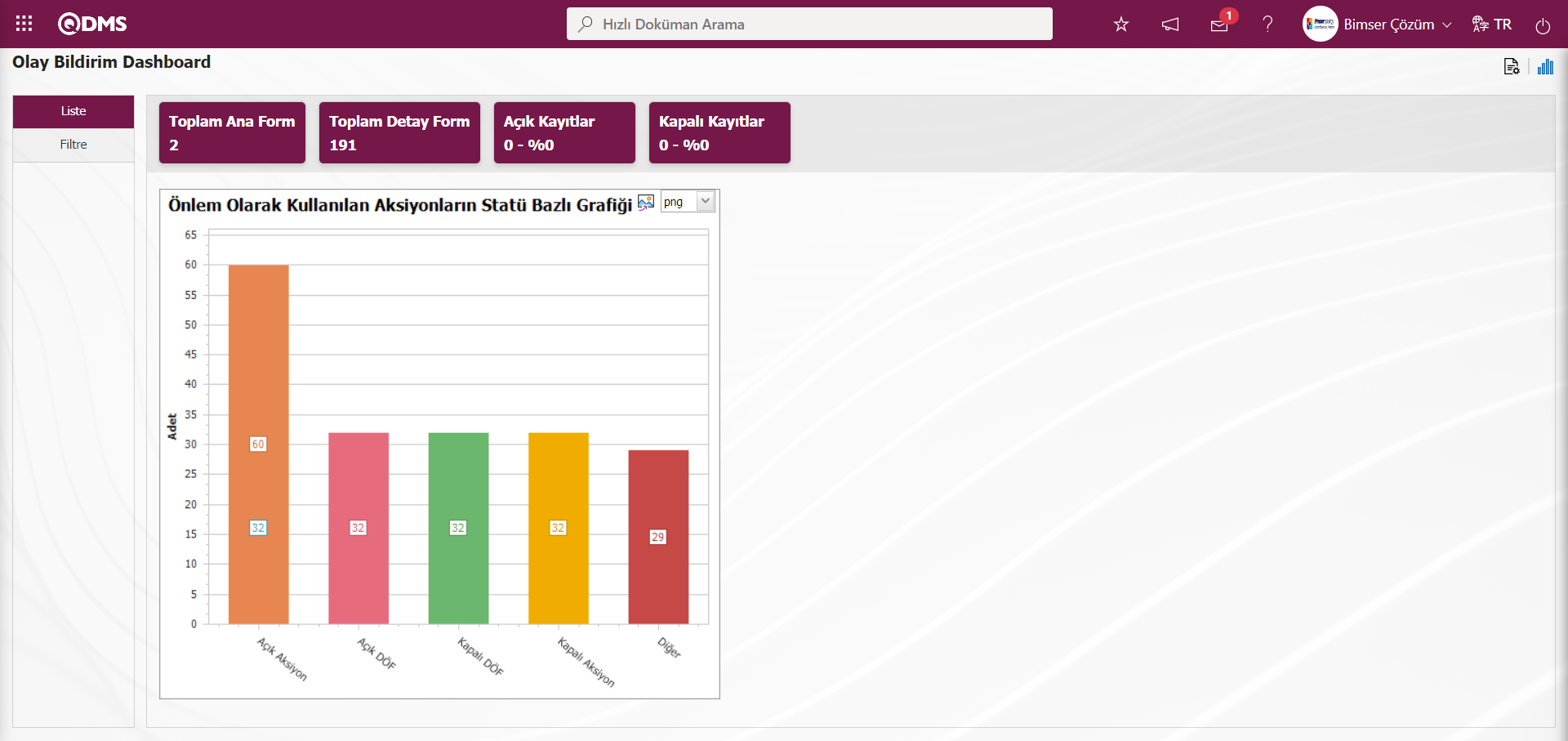This screenshot has width=1568, height=741.
Task: Focus the Hızlı Doküman Arama field
Action: 809,24
